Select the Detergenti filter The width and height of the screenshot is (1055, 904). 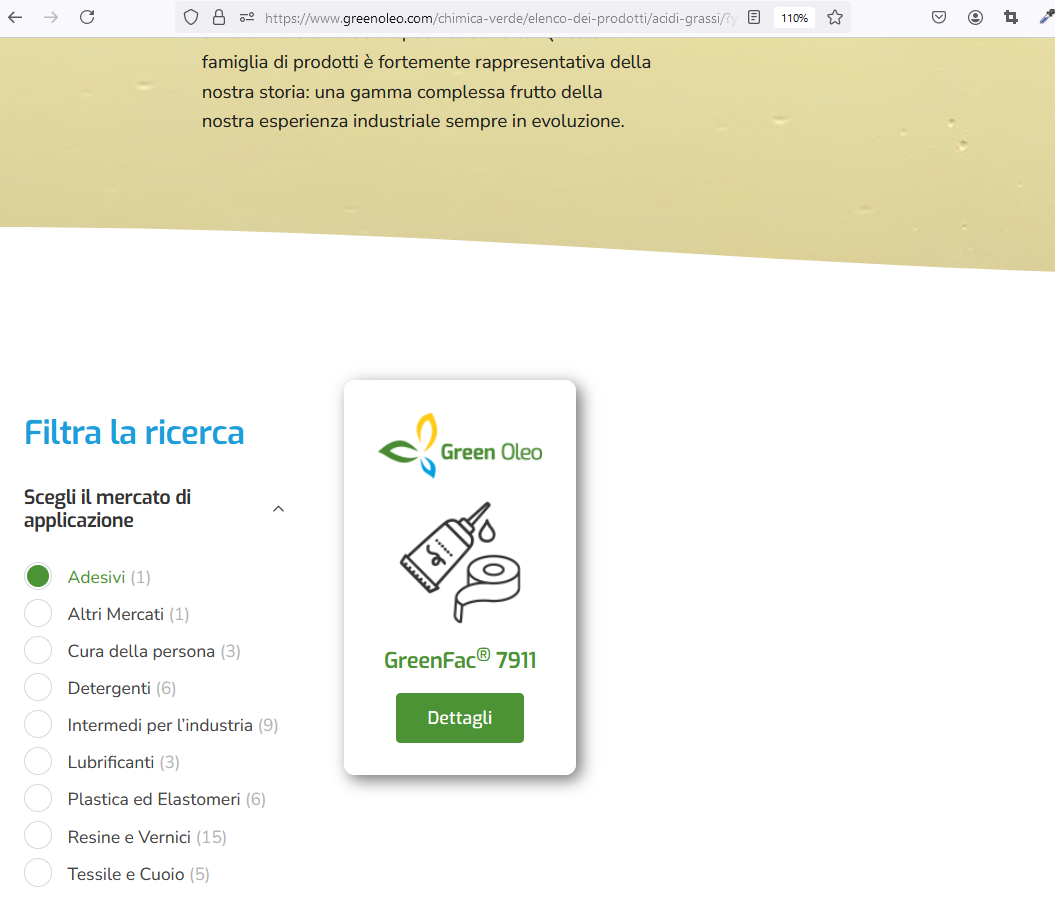[38, 687]
